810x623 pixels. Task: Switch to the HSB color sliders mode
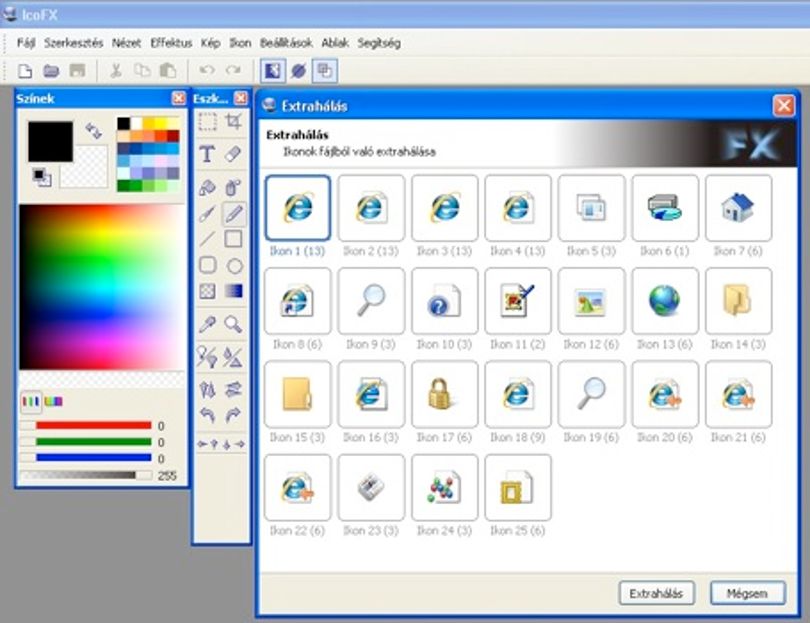(x=53, y=401)
